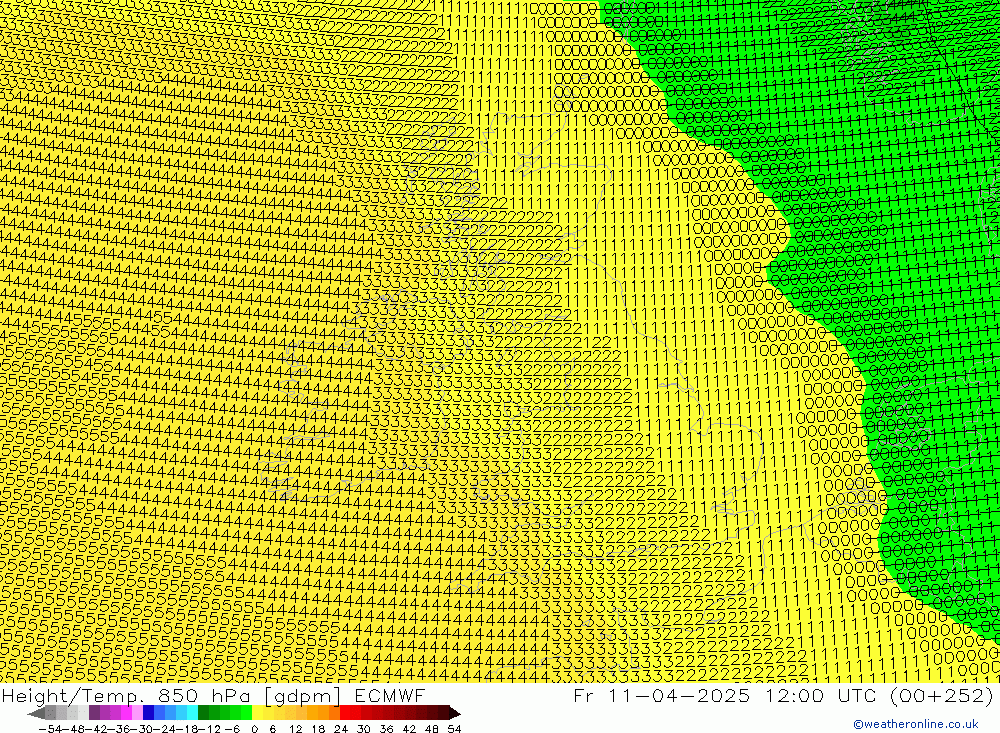Click the legend scale label '12'

[x=296, y=729]
